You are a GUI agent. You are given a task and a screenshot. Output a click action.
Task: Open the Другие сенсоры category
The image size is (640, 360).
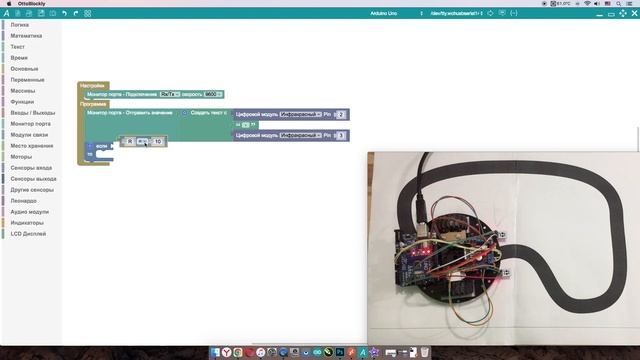tap(32, 190)
